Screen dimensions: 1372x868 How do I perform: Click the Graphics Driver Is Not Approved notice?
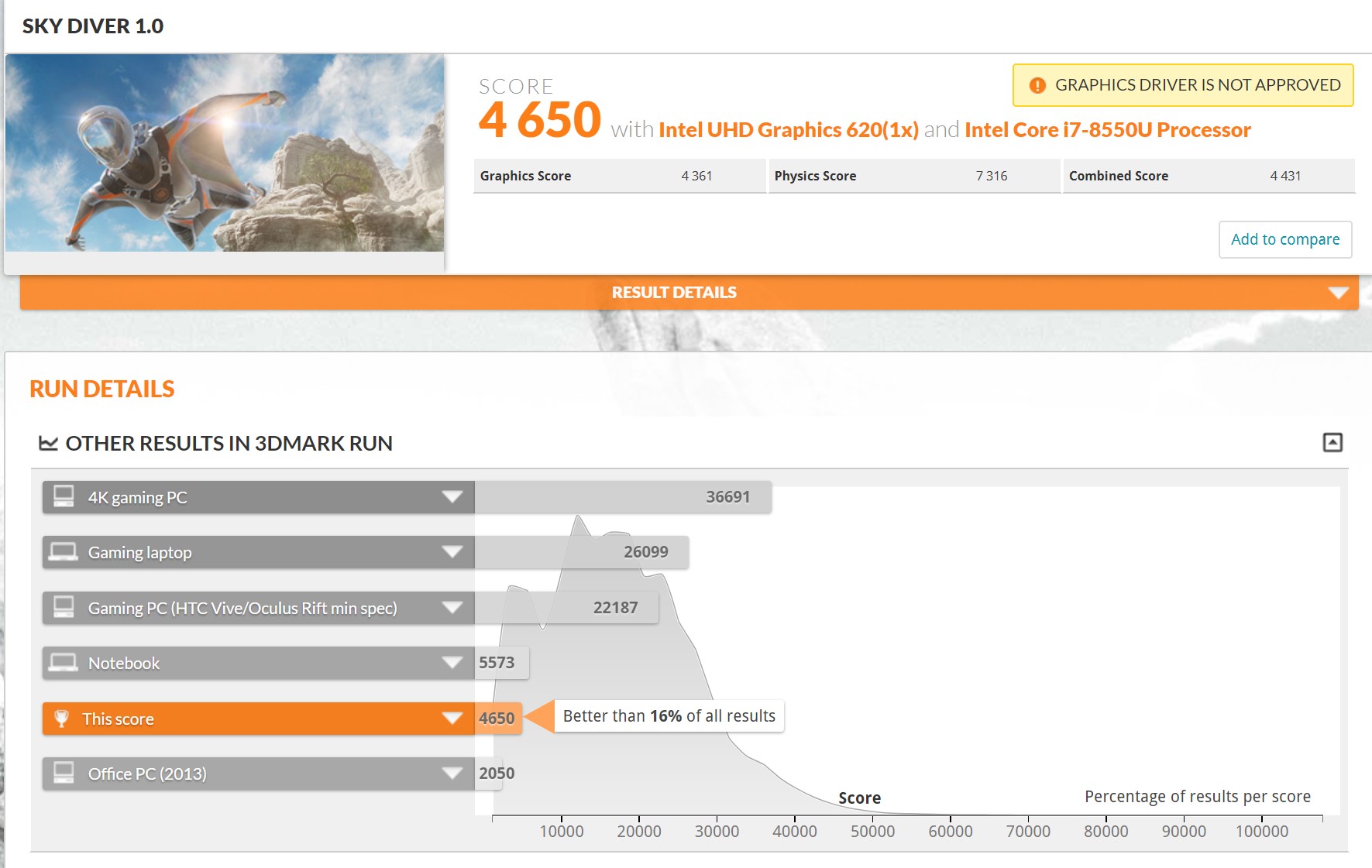1183,85
